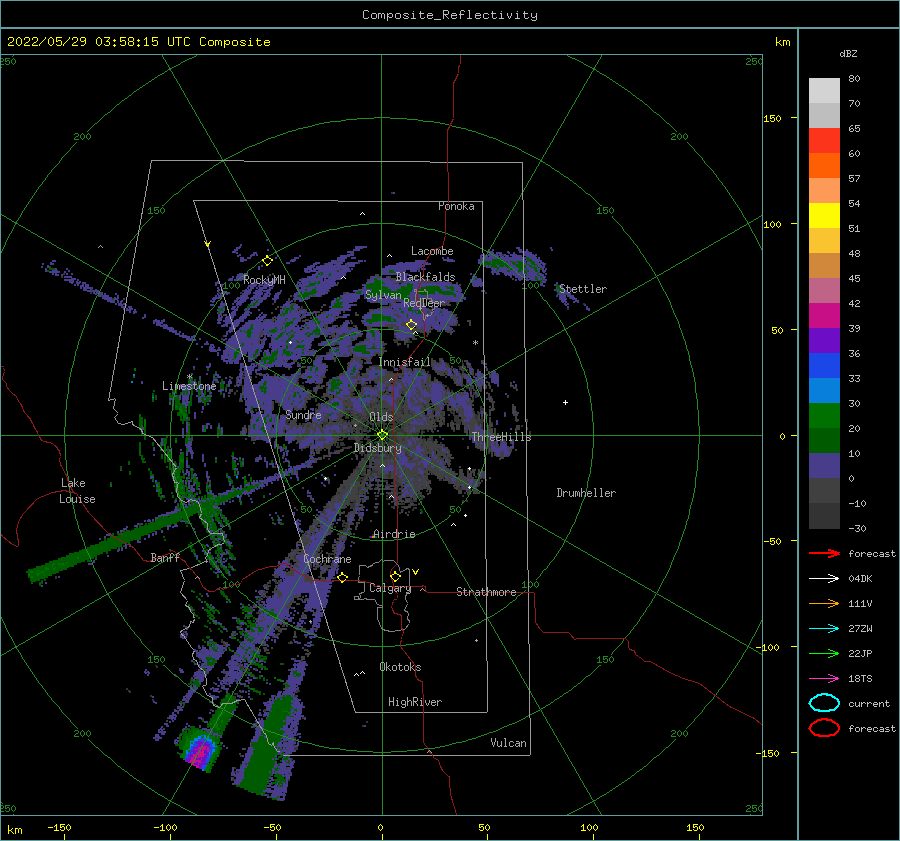
Task: Click the Banff town label
Action: [x=165, y=557]
